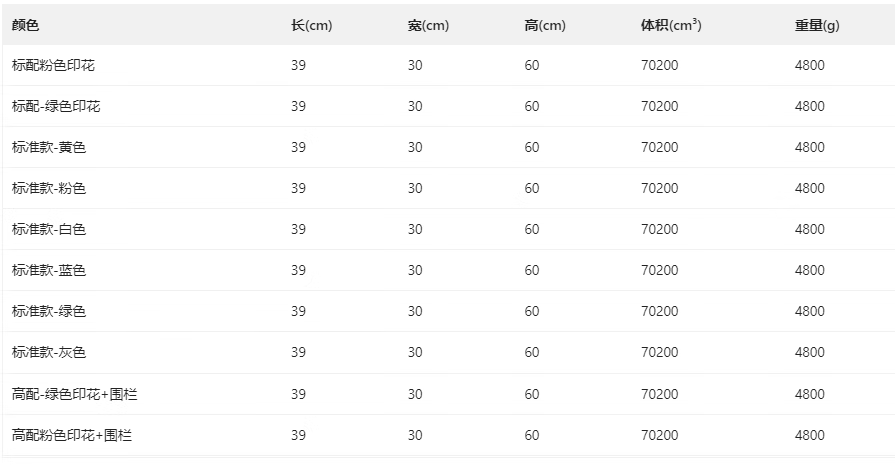Screen dimensions: 895x467
Task: Click the 长(cm) column header
Action: pyautogui.click(x=311, y=25)
